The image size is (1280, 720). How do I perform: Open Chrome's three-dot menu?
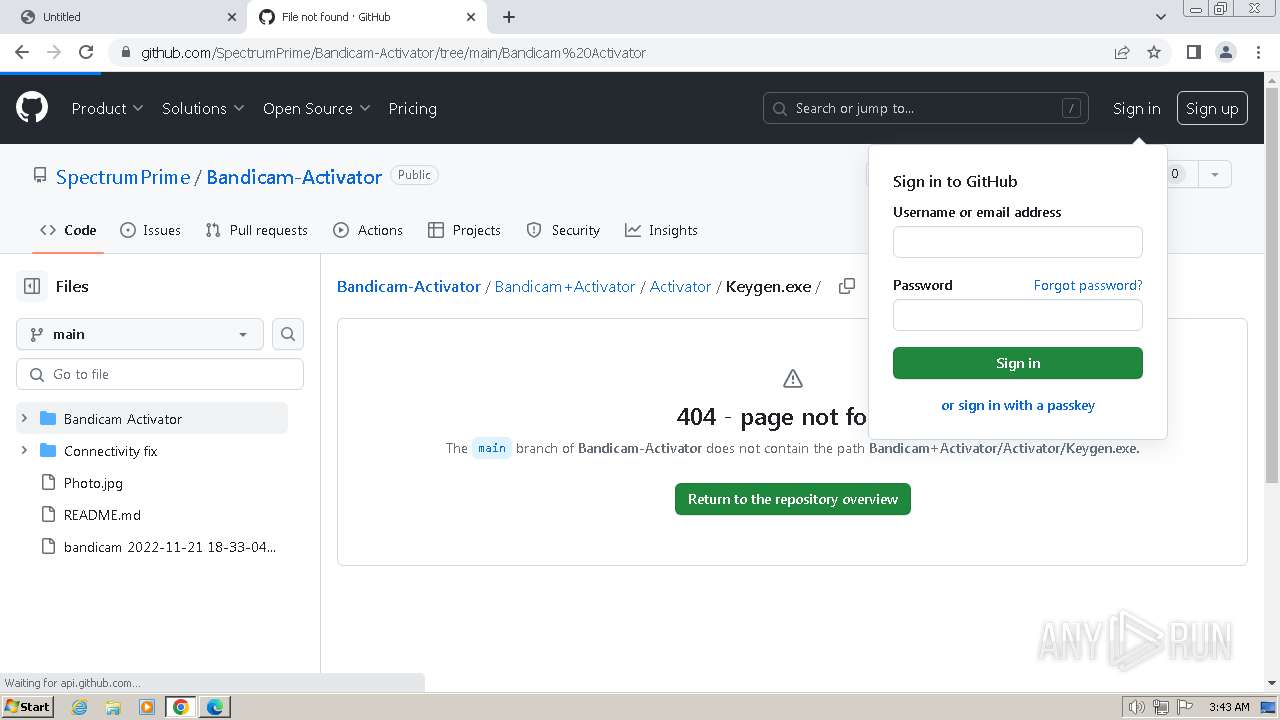click(1257, 52)
